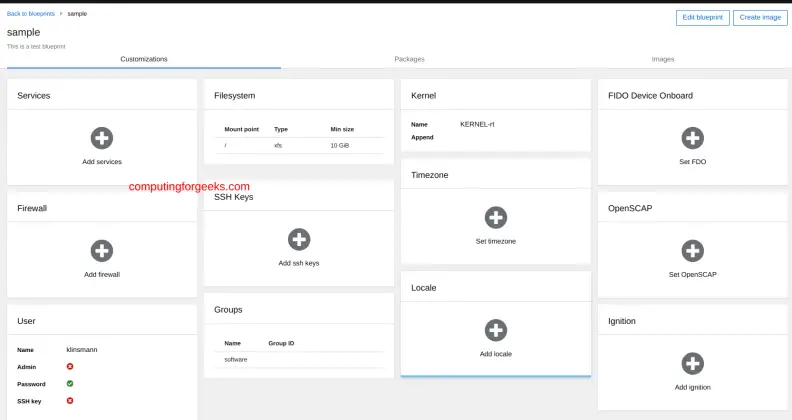Image resolution: width=792 pixels, height=420 pixels.
Task: Click the red Admin status icon
Action: click(70, 367)
